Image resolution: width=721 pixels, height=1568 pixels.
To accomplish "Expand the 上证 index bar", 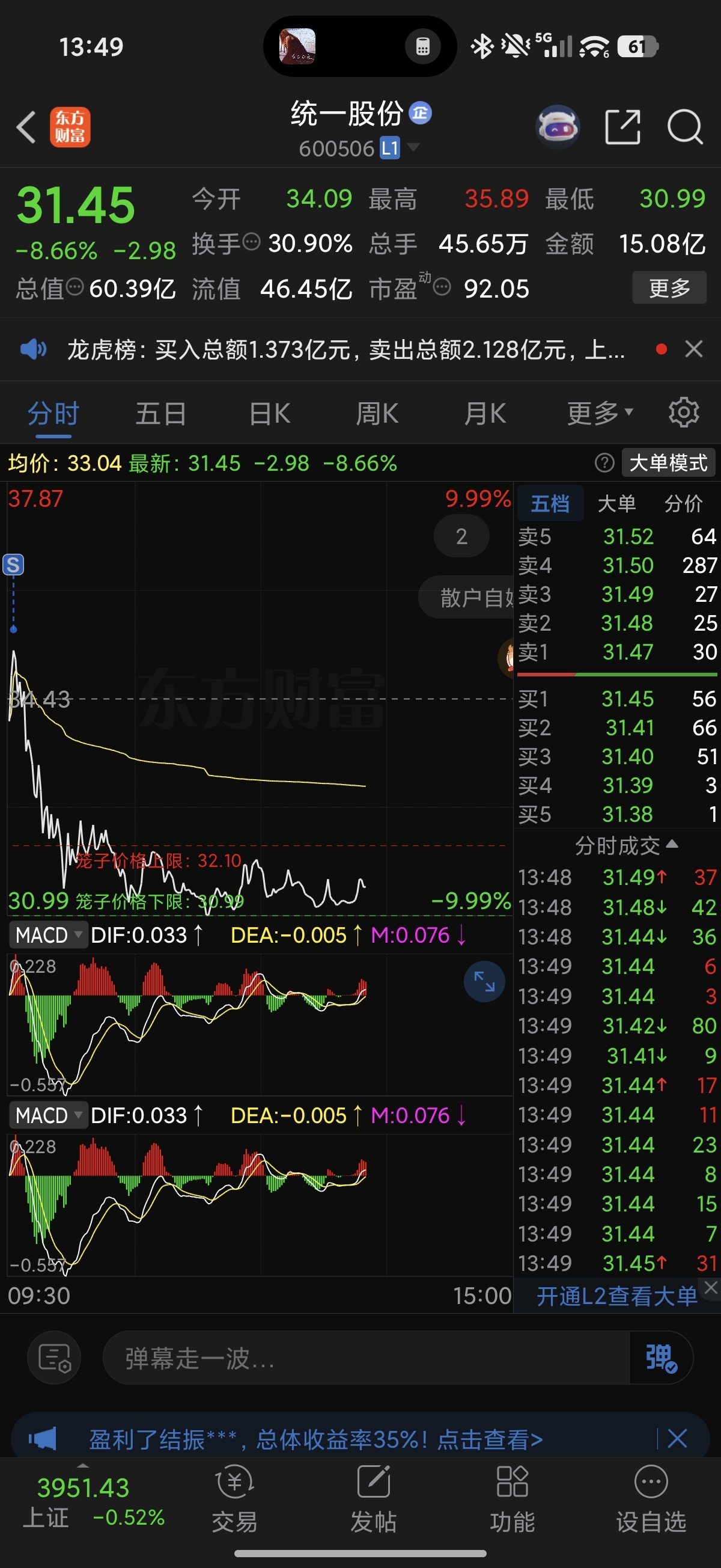I will coord(84,1465).
